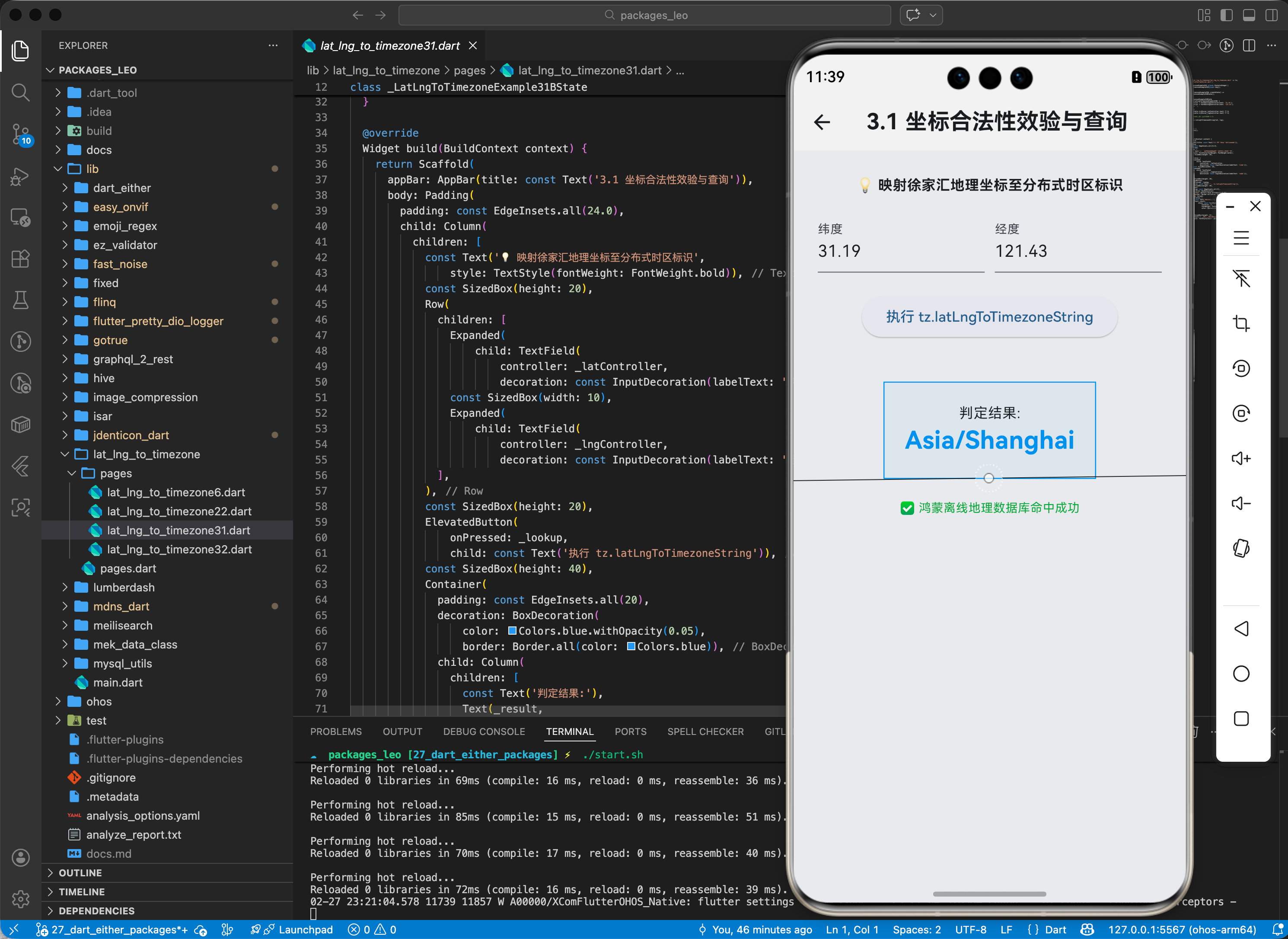Toggle the primary sidebar layout icon
1288x939 pixels.
pos(1226,15)
